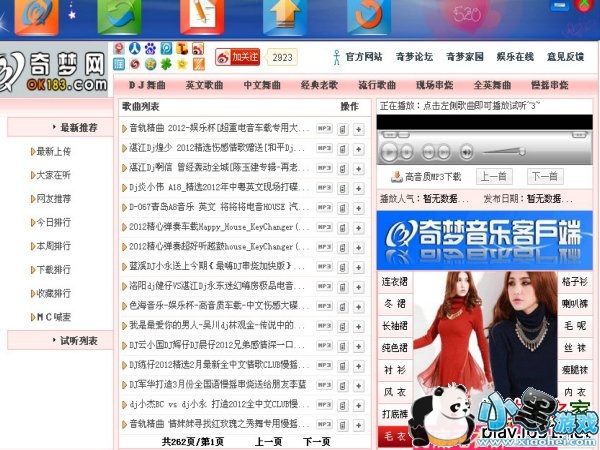Open the 娱乐在线 link
Viewport: 600px width, 450px height.
coord(515,57)
